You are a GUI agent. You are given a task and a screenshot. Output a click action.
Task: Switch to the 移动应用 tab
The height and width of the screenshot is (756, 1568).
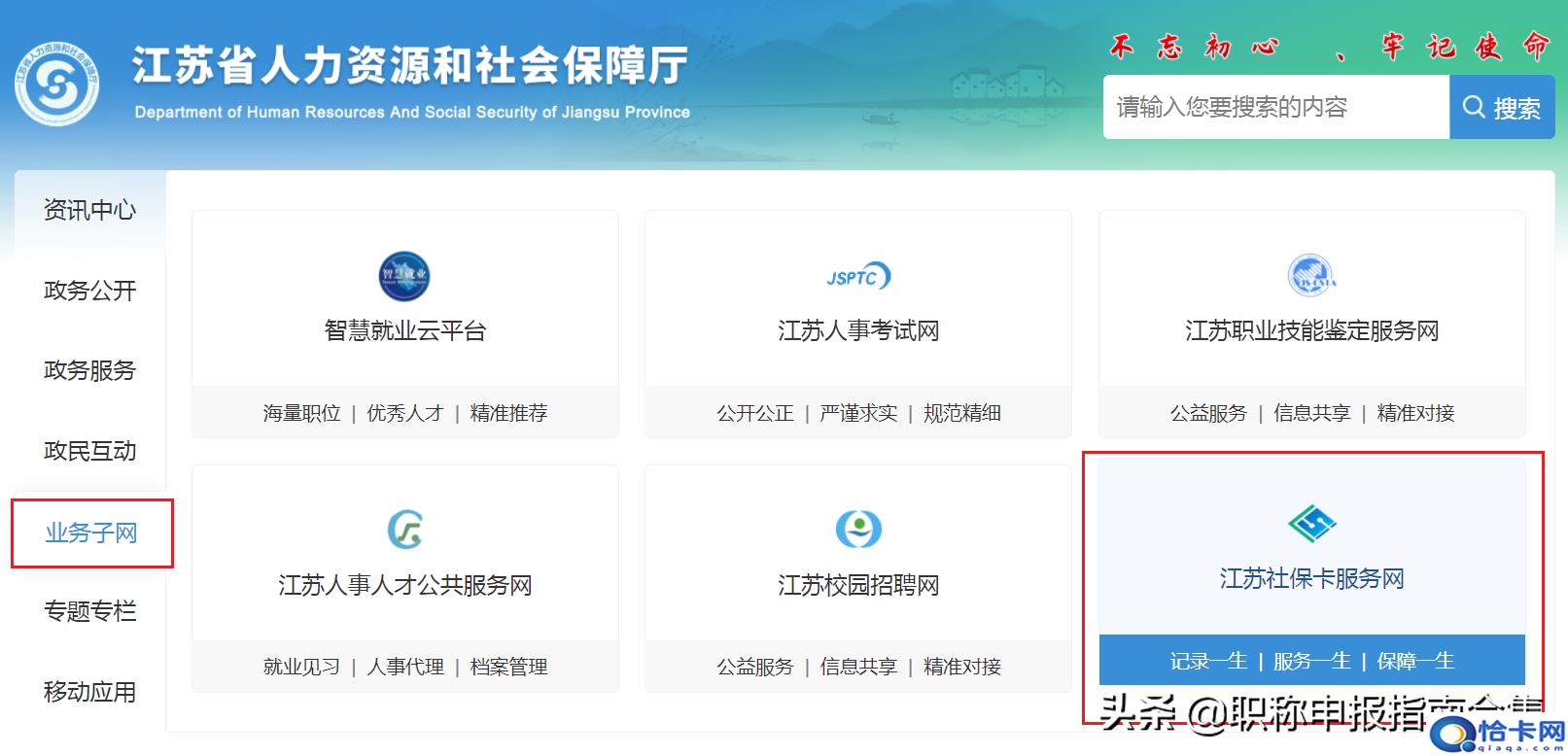(x=89, y=692)
